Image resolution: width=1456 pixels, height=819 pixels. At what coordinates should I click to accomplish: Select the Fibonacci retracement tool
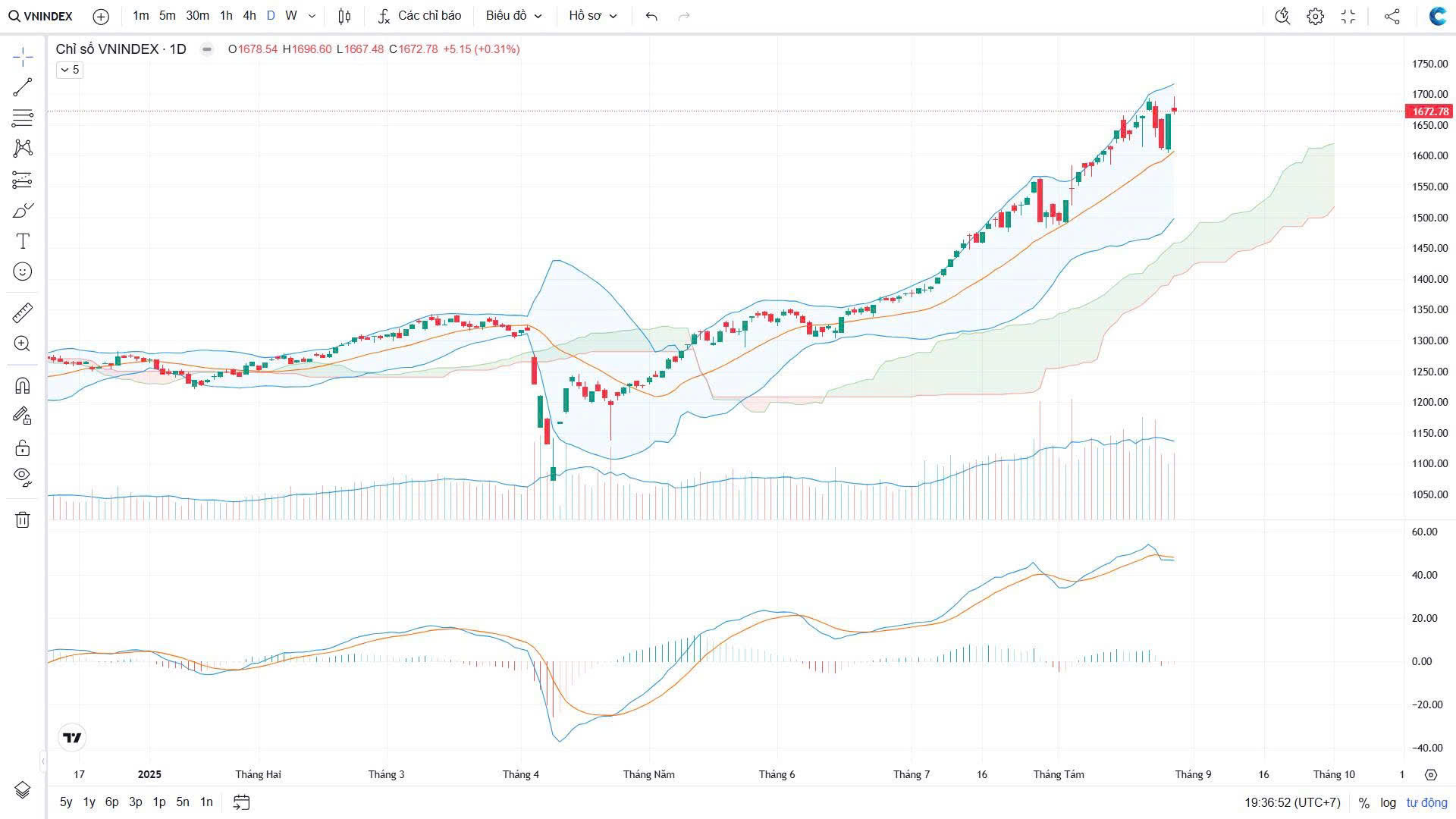23,118
